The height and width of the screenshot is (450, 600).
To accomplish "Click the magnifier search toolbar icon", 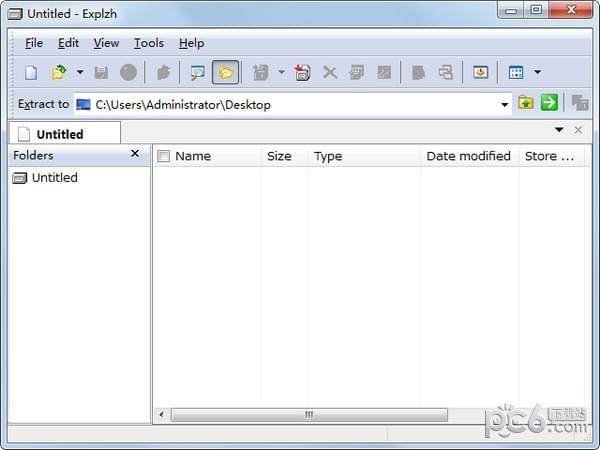I will 197,72.
